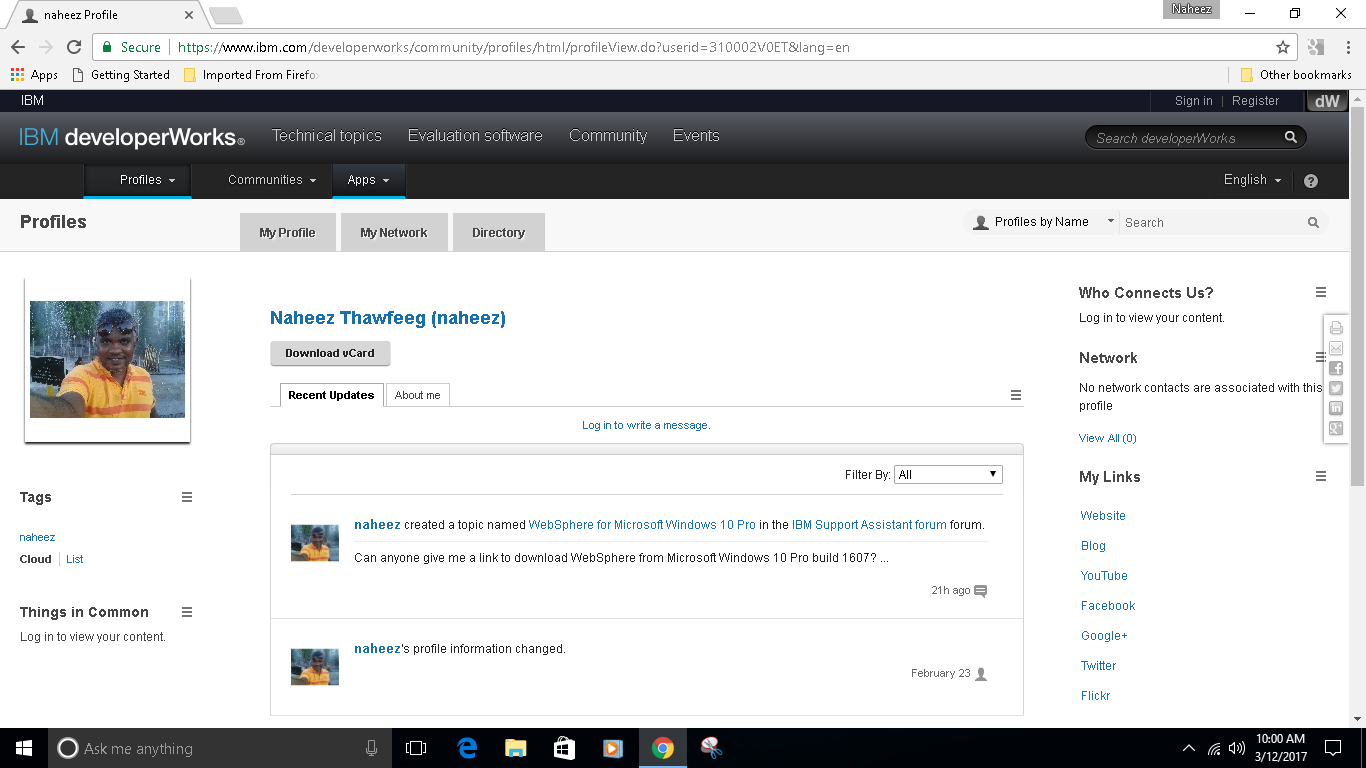Click the Profiles search magnifier icon
1366x768 pixels.
point(1314,223)
